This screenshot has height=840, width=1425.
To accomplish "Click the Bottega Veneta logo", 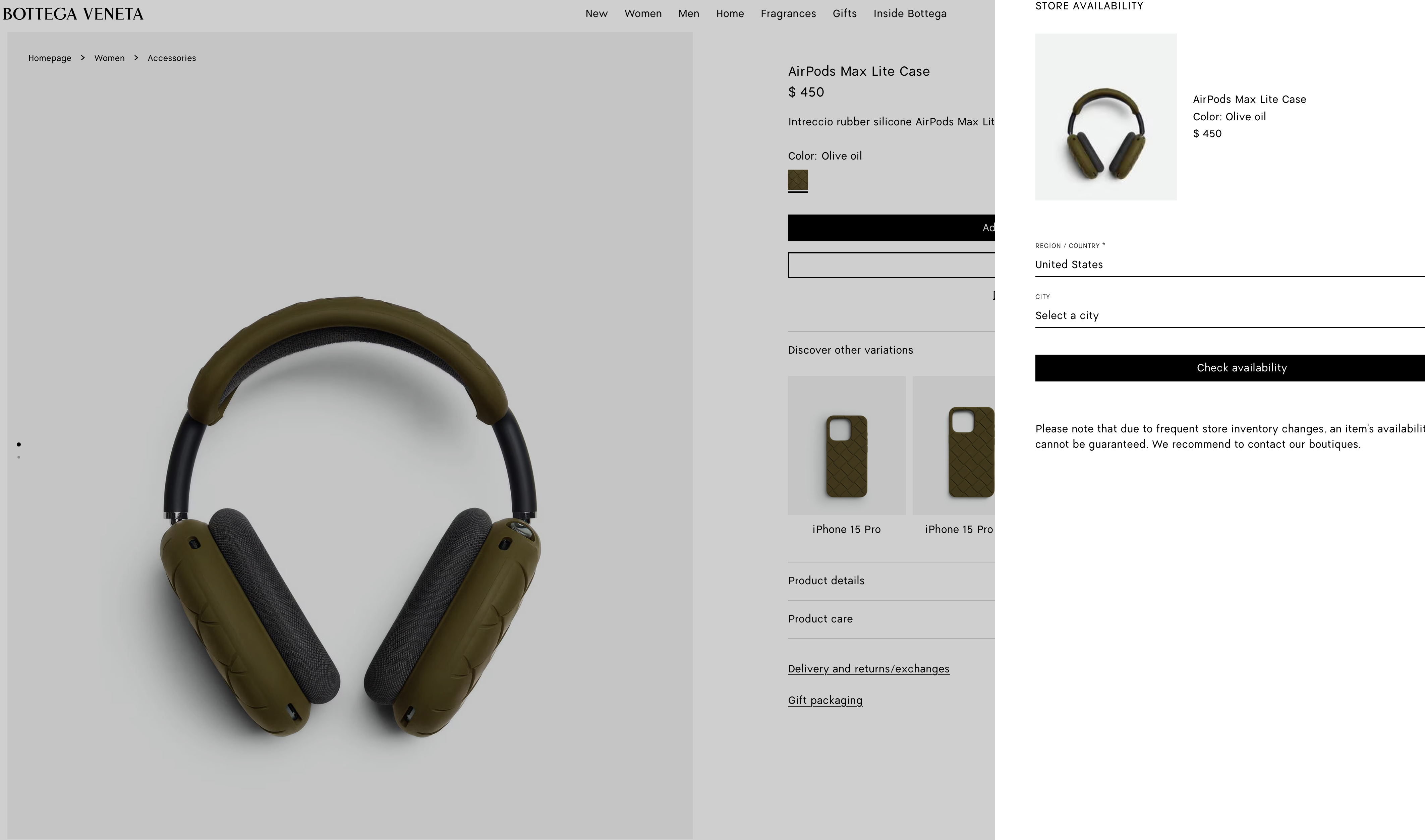I will click(73, 14).
